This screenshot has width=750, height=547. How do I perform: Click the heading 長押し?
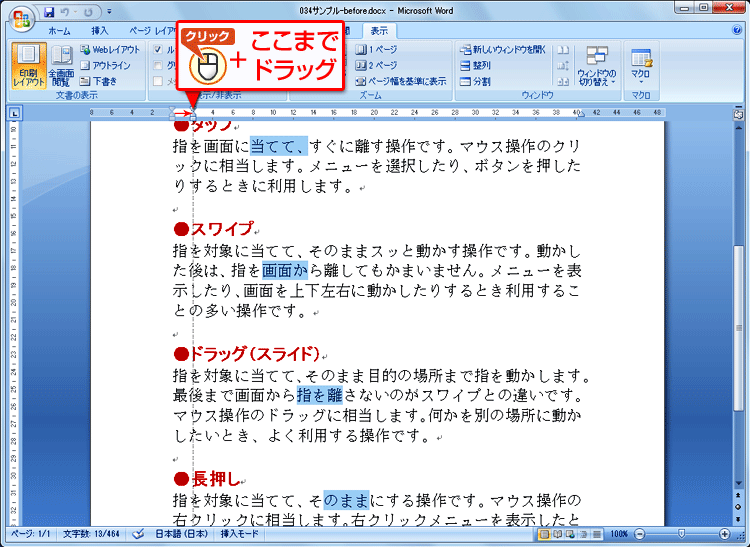[207, 478]
